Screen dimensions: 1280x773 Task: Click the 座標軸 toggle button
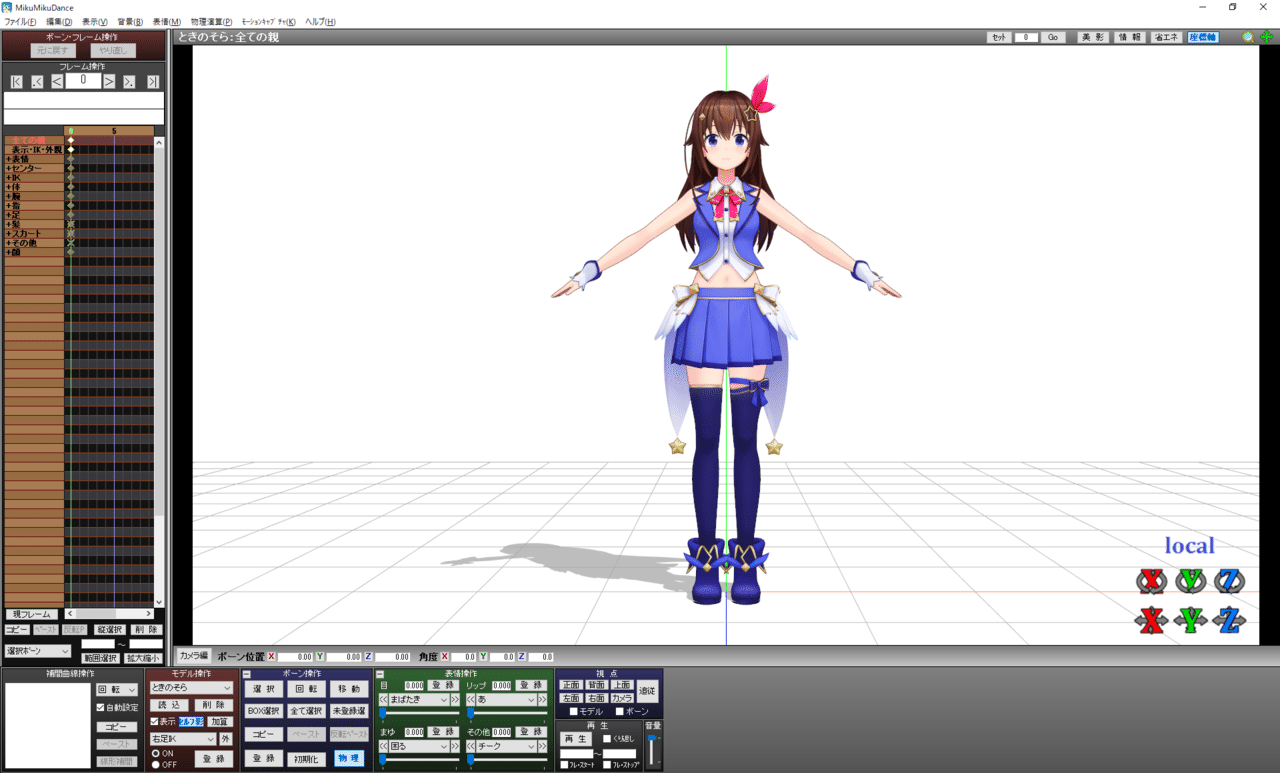pos(1203,37)
